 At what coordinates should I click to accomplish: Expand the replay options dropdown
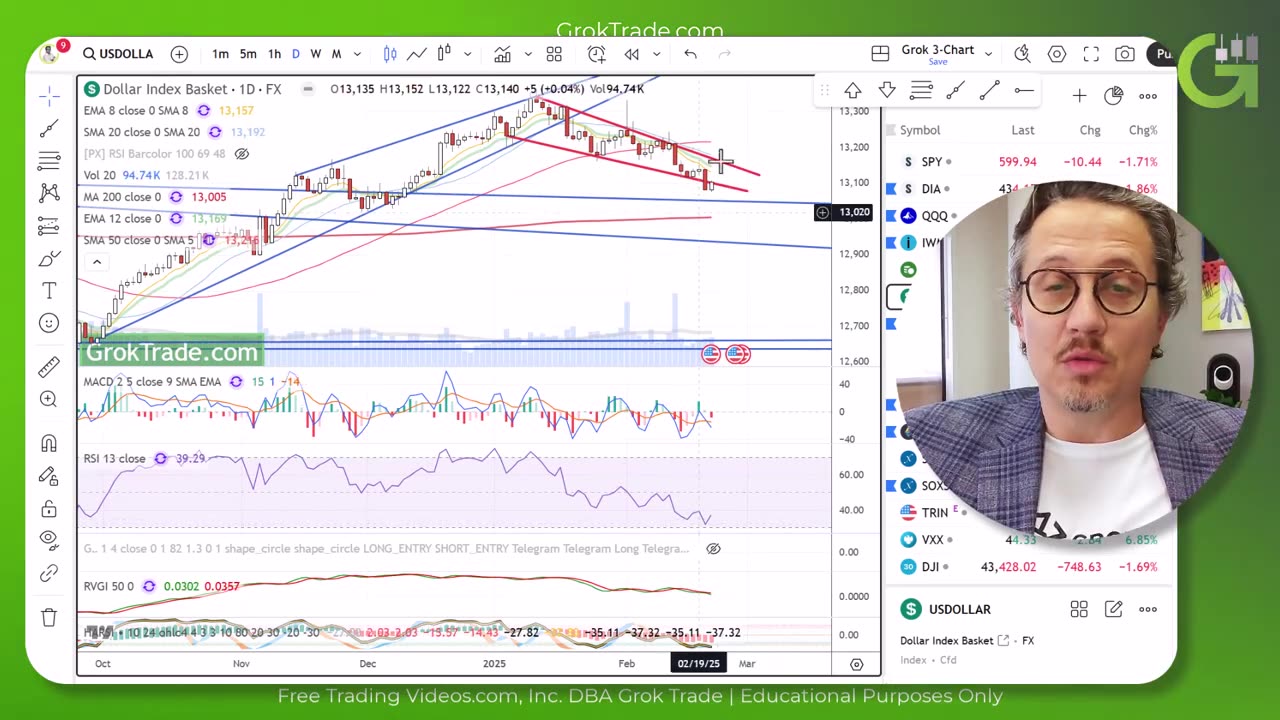coord(656,54)
